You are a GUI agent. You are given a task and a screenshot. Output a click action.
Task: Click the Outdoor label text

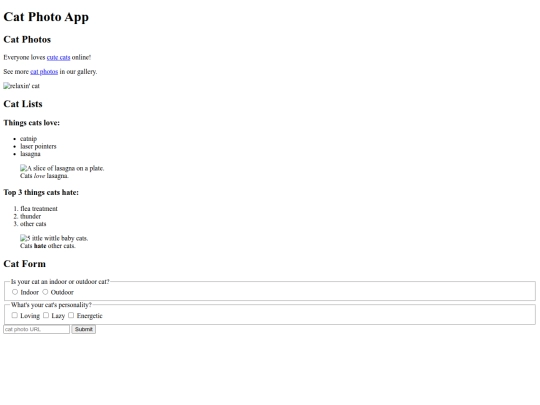click(62, 292)
